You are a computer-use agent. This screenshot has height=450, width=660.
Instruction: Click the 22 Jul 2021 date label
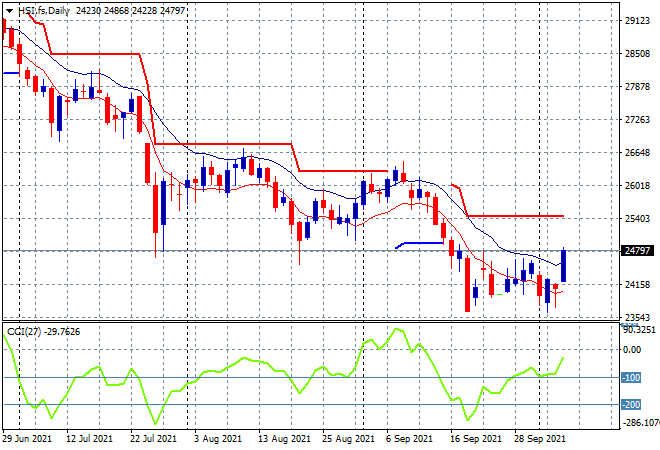click(x=153, y=439)
